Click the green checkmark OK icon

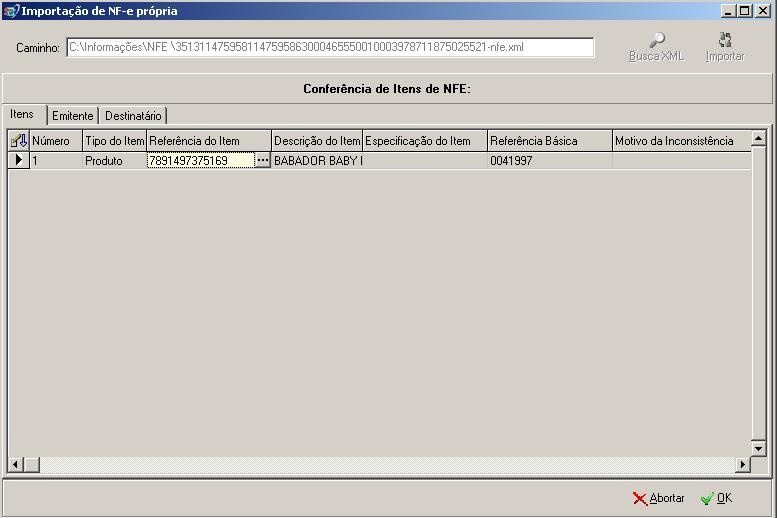707,498
